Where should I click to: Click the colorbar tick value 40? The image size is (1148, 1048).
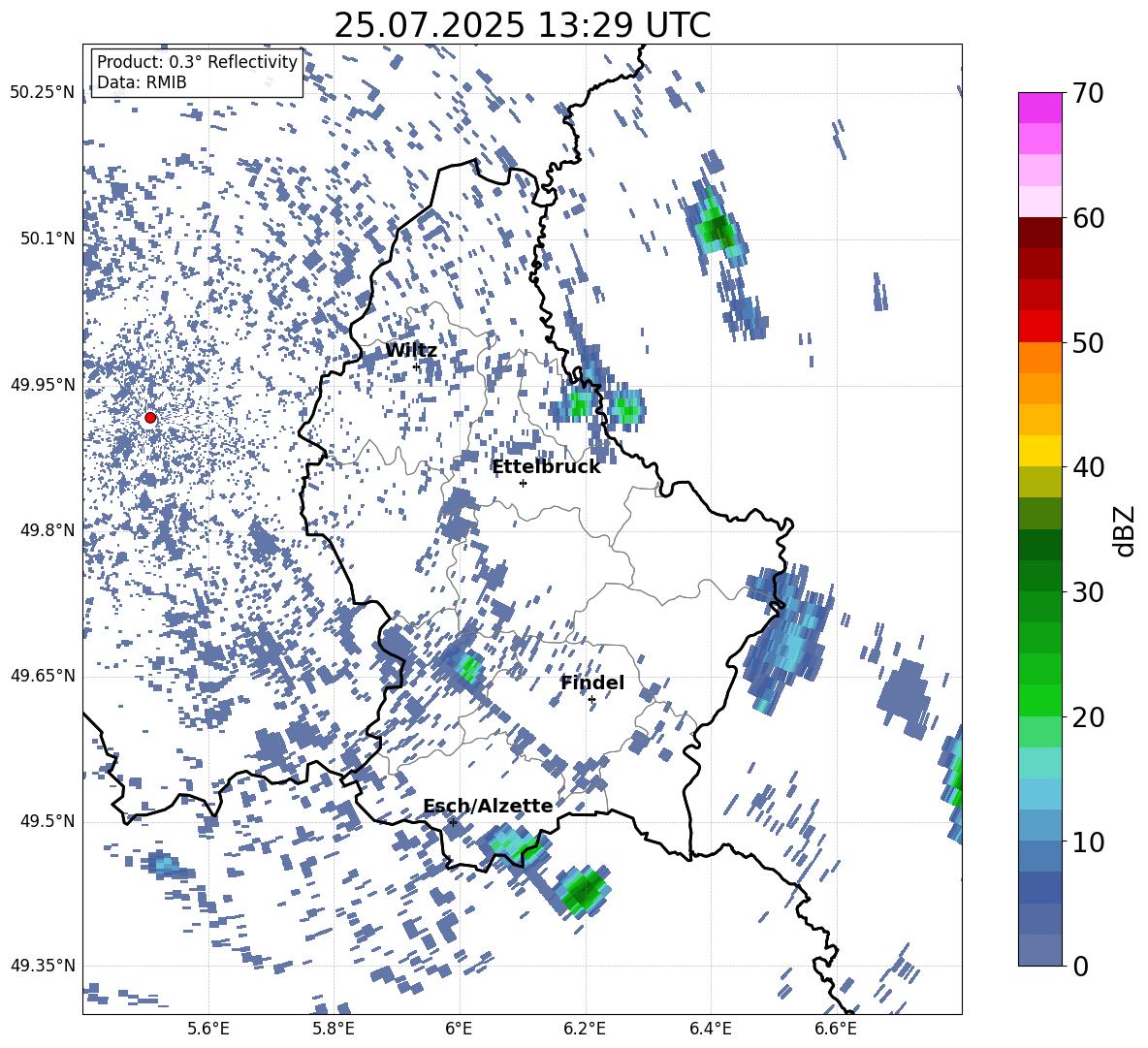point(1089,467)
